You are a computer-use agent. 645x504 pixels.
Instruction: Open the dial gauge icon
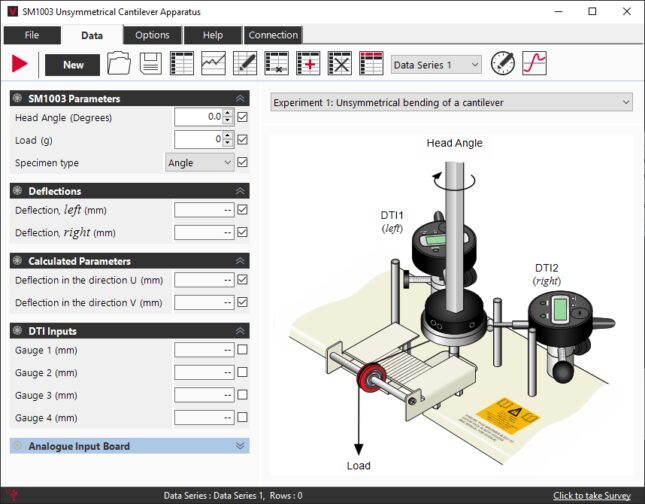click(503, 64)
